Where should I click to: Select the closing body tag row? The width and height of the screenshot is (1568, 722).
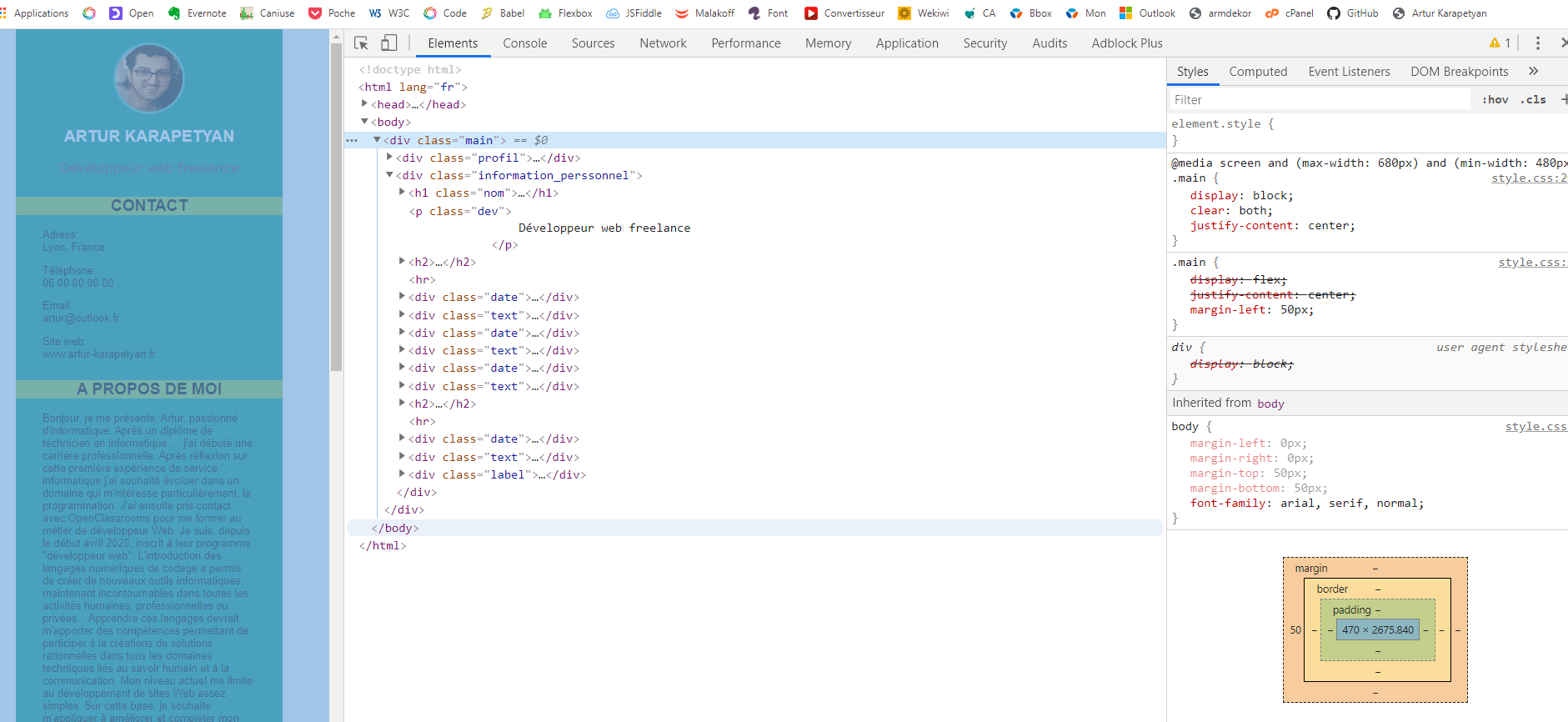pyautogui.click(x=754, y=528)
